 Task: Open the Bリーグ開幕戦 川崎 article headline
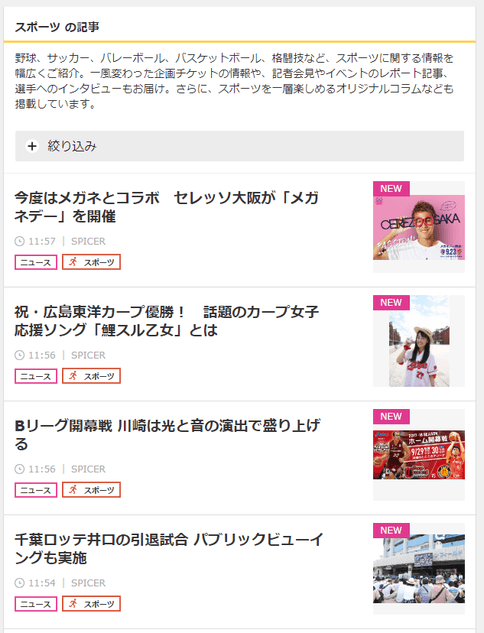coord(167,435)
